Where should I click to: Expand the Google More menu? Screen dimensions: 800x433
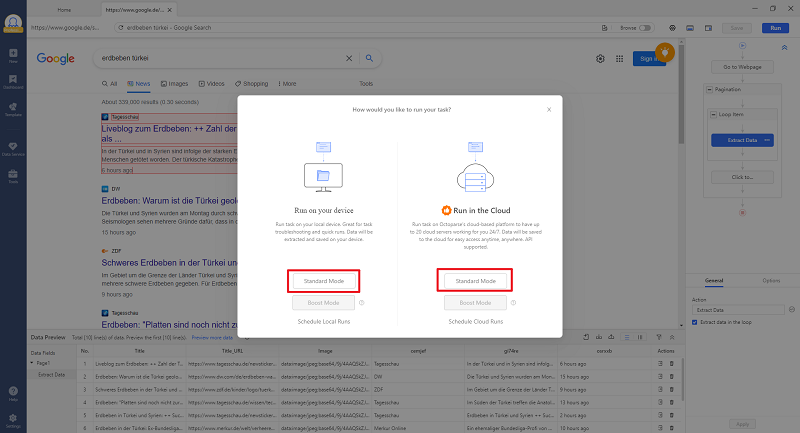pos(287,84)
